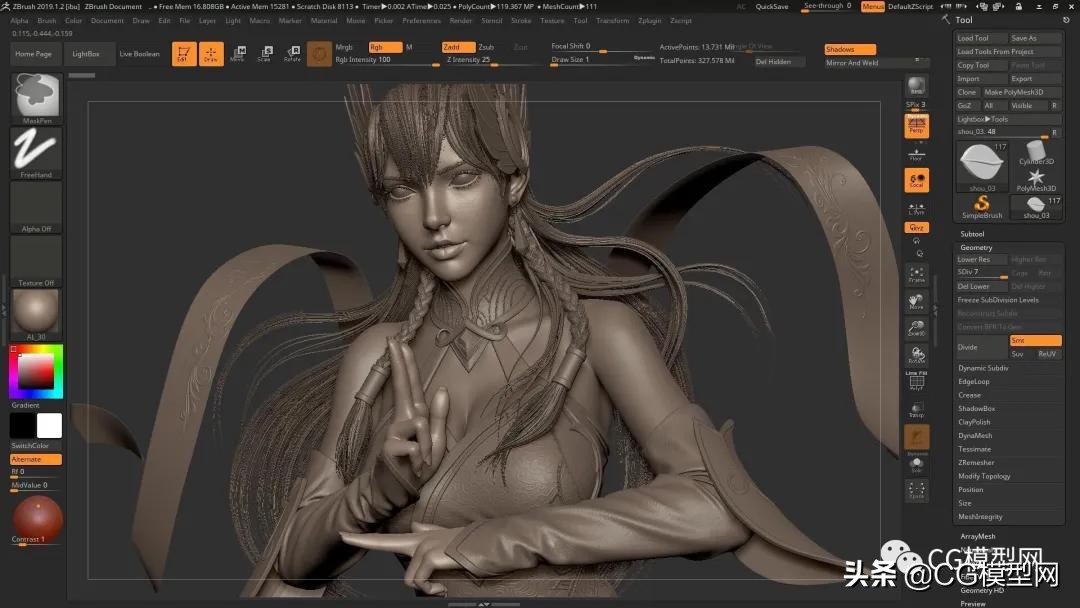The image size is (1080, 608).
Task: Switch to the Home Page tab
Action: click(34, 54)
